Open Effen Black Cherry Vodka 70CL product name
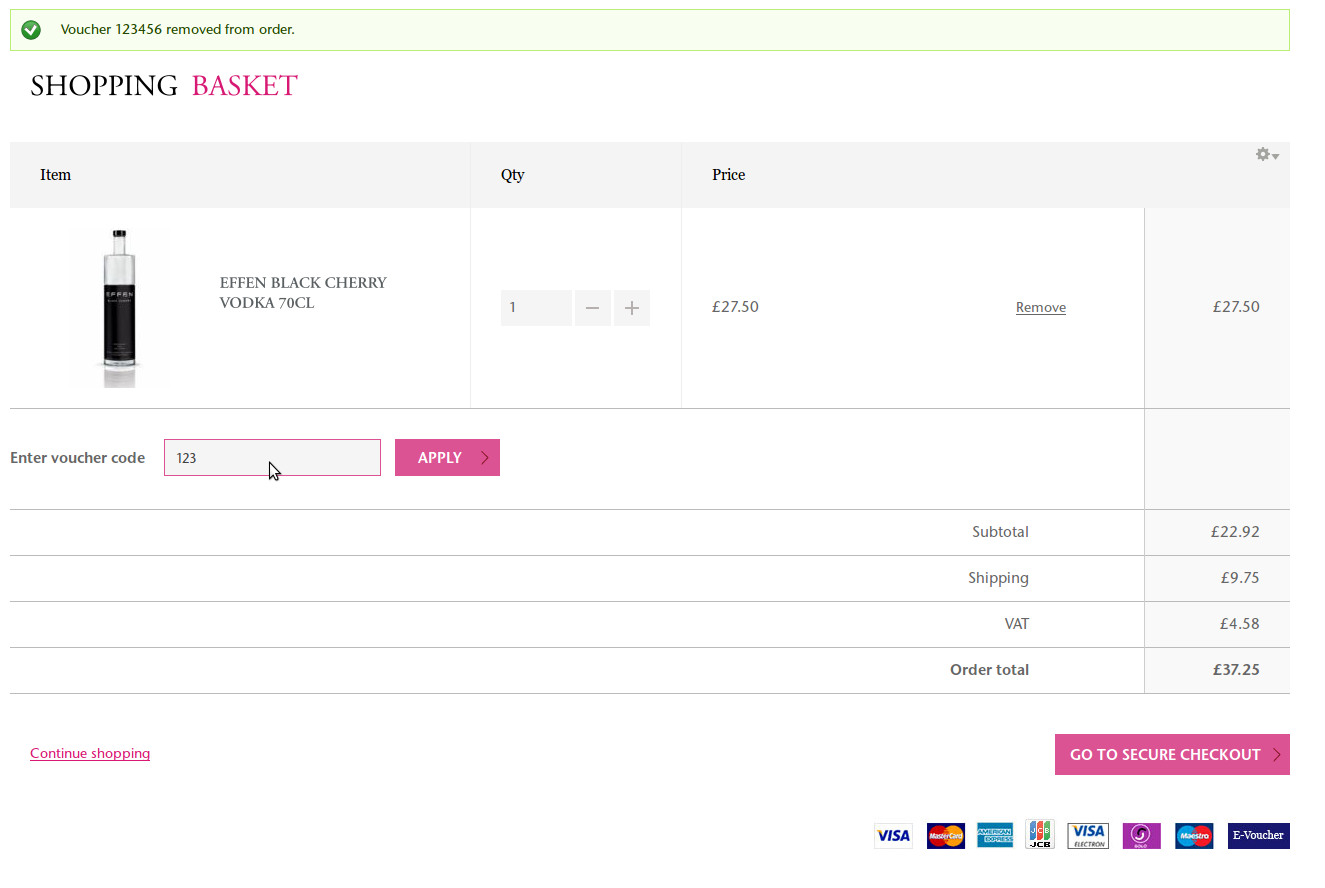This screenshot has height=888, width=1325. coord(303,293)
